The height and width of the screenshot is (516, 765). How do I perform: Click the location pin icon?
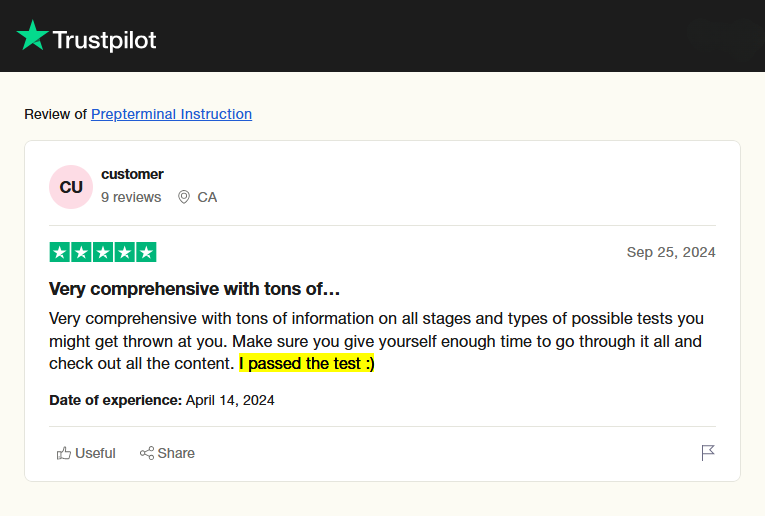click(184, 197)
